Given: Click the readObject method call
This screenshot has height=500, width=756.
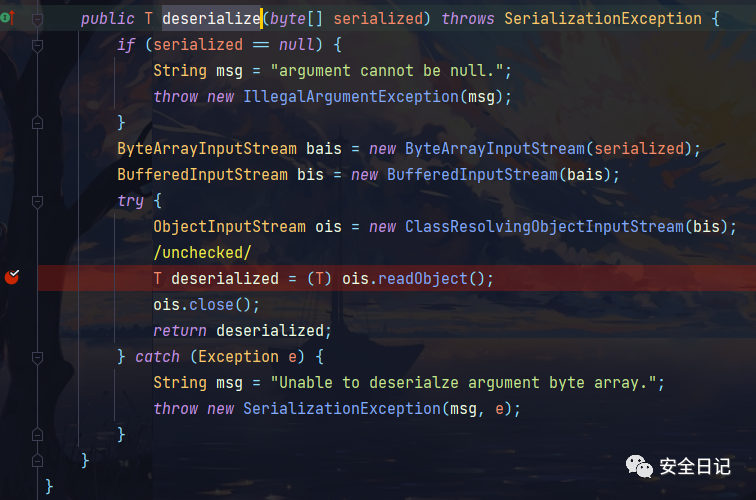Looking at the screenshot, I should (422, 279).
